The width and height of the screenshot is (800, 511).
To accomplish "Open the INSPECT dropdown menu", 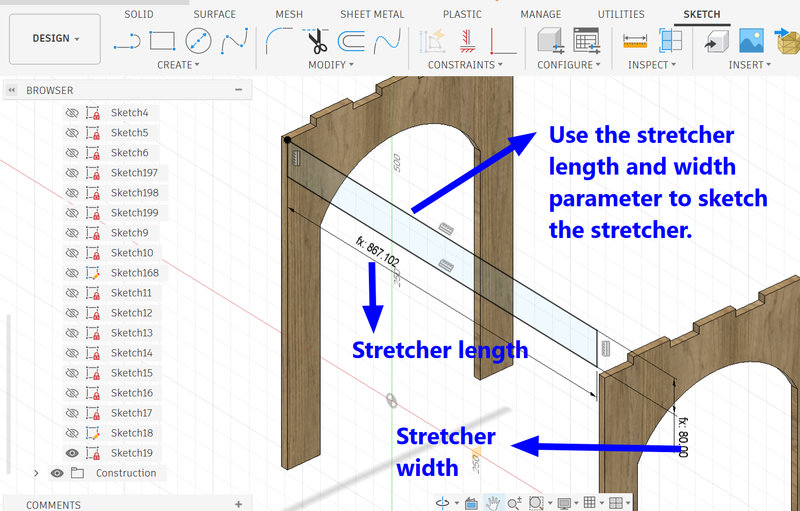I will (652, 65).
